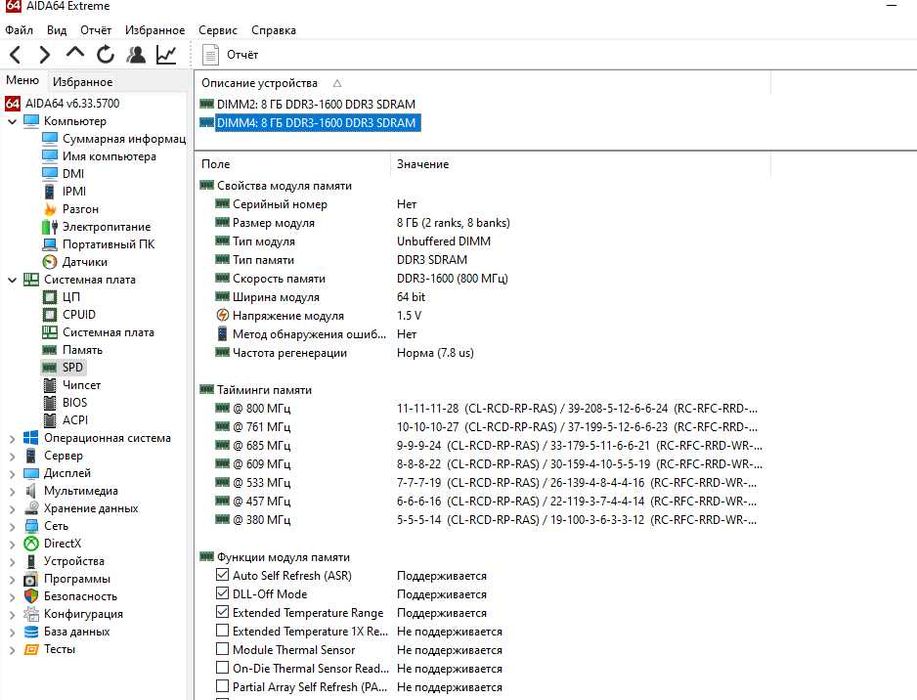
Task: Click the Устройства devices icon
Action: 31,561
